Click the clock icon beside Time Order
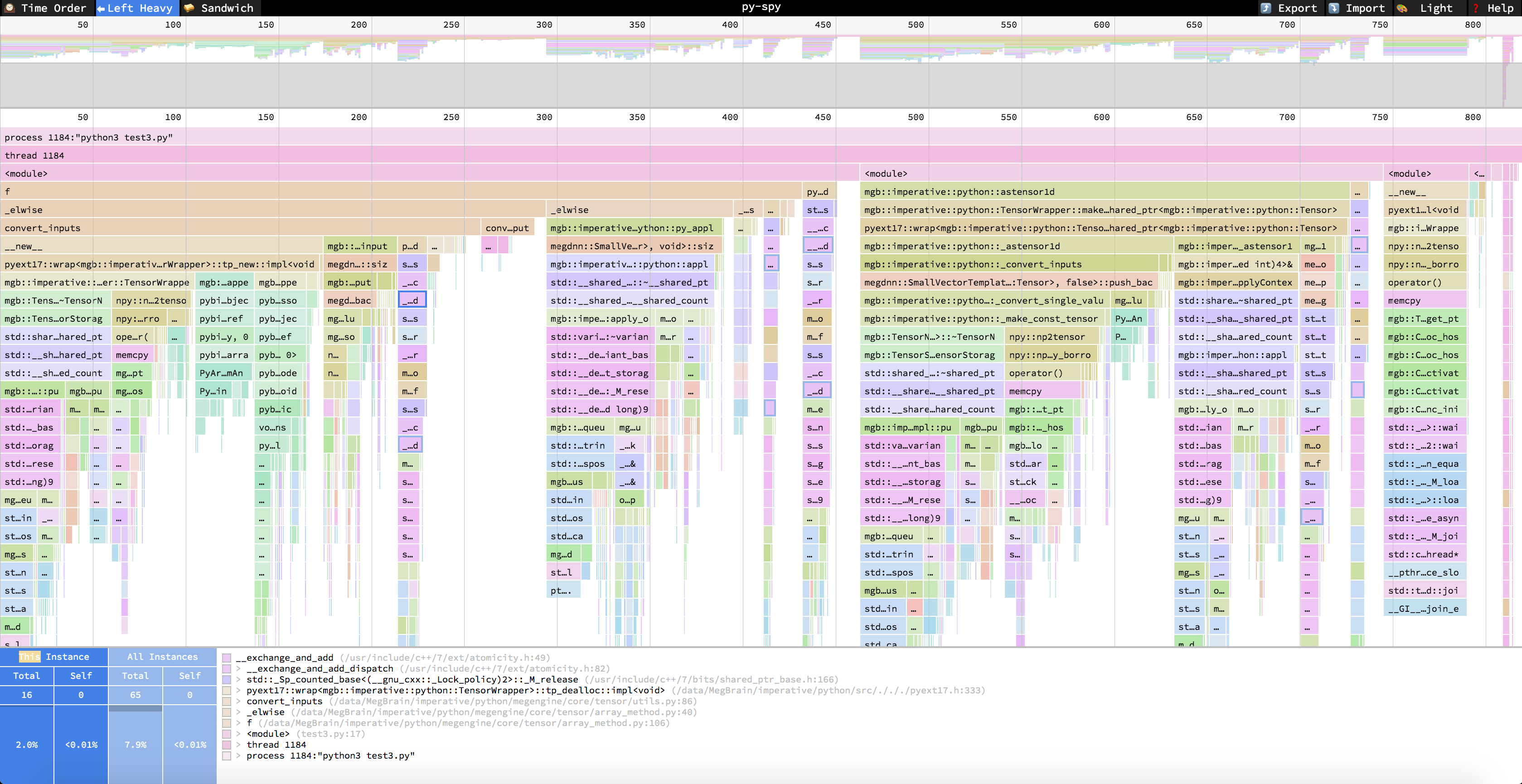Viewport: 1522px width, 784px height. point(10,8)
